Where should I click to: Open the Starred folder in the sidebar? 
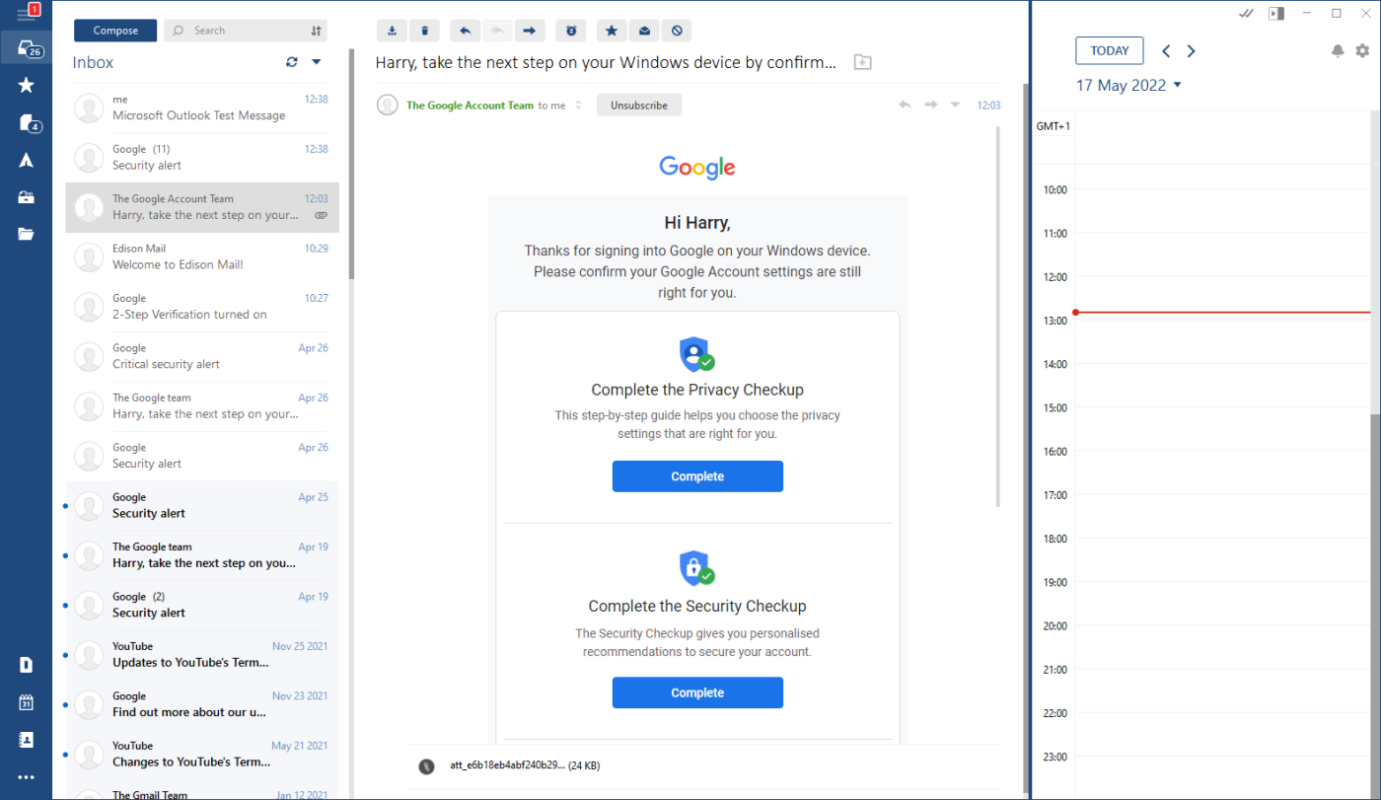point(26,86)
